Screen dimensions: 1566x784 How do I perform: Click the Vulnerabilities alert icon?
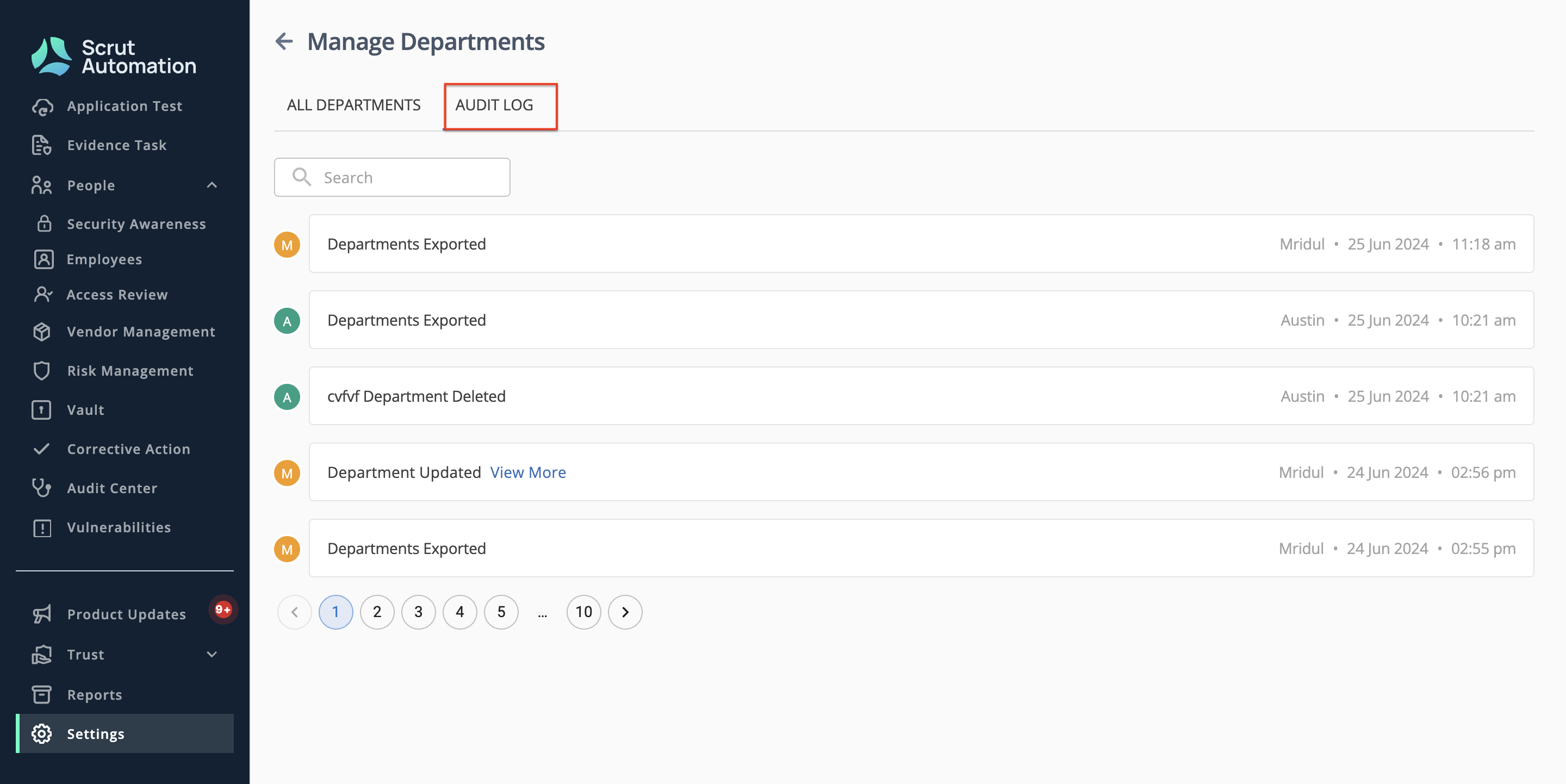coord(42,527)
